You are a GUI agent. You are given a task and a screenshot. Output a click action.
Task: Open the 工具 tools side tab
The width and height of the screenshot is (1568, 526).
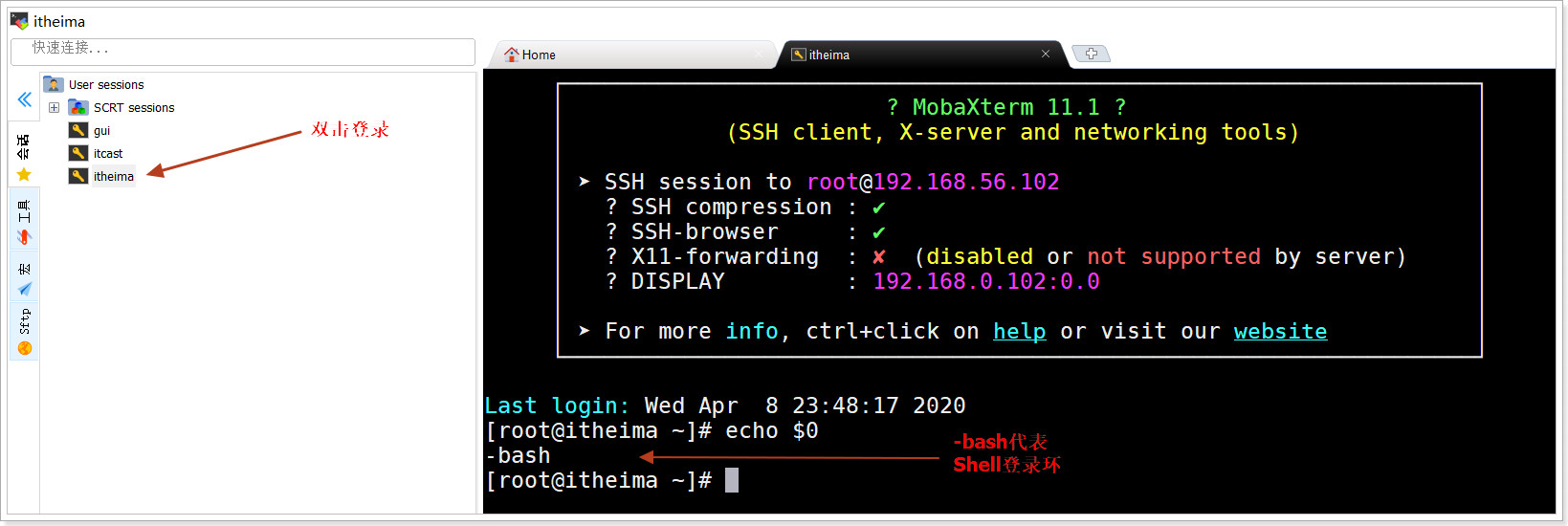24,219
